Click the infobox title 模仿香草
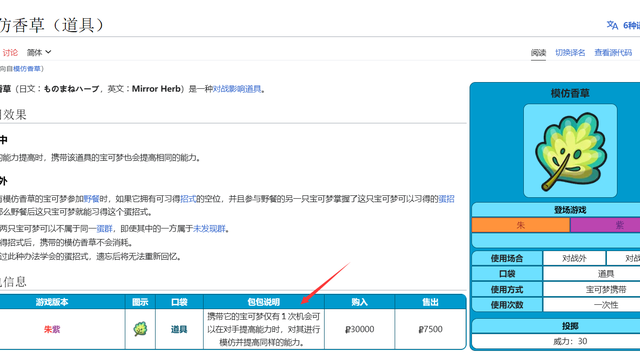640x360 pixels. tap(570, 93)
